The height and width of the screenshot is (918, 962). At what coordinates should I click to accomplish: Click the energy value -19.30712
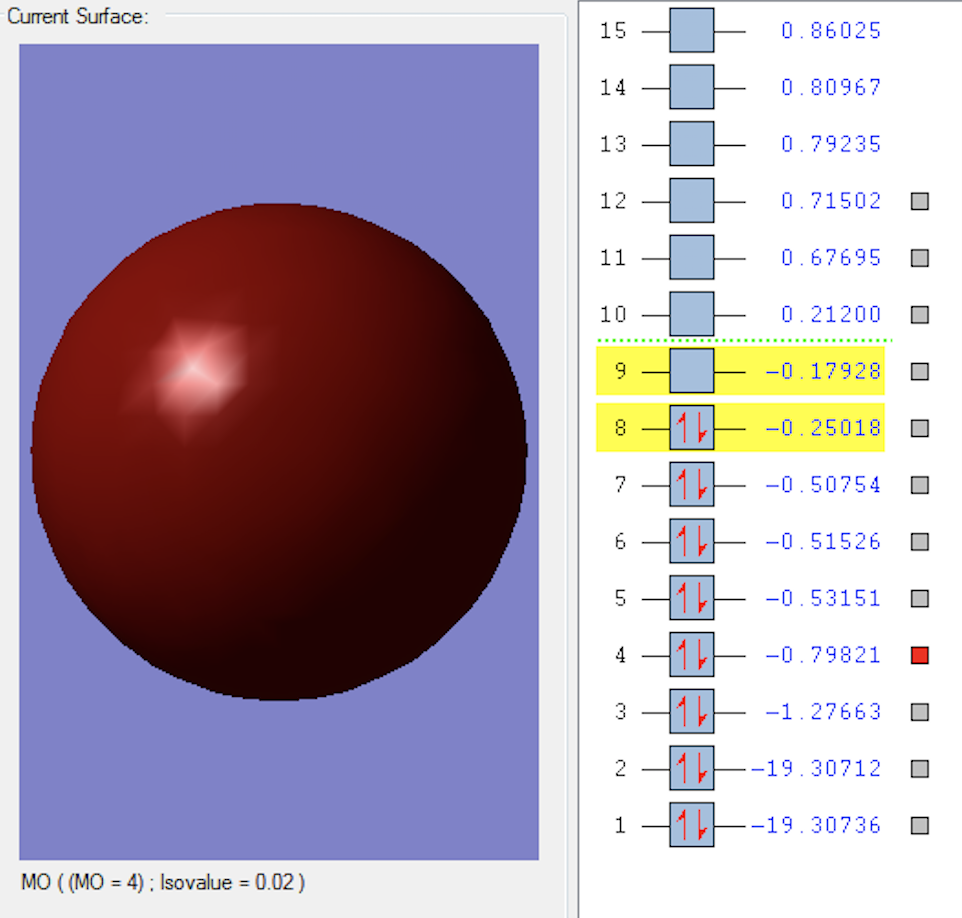click(x=816, y=769)
